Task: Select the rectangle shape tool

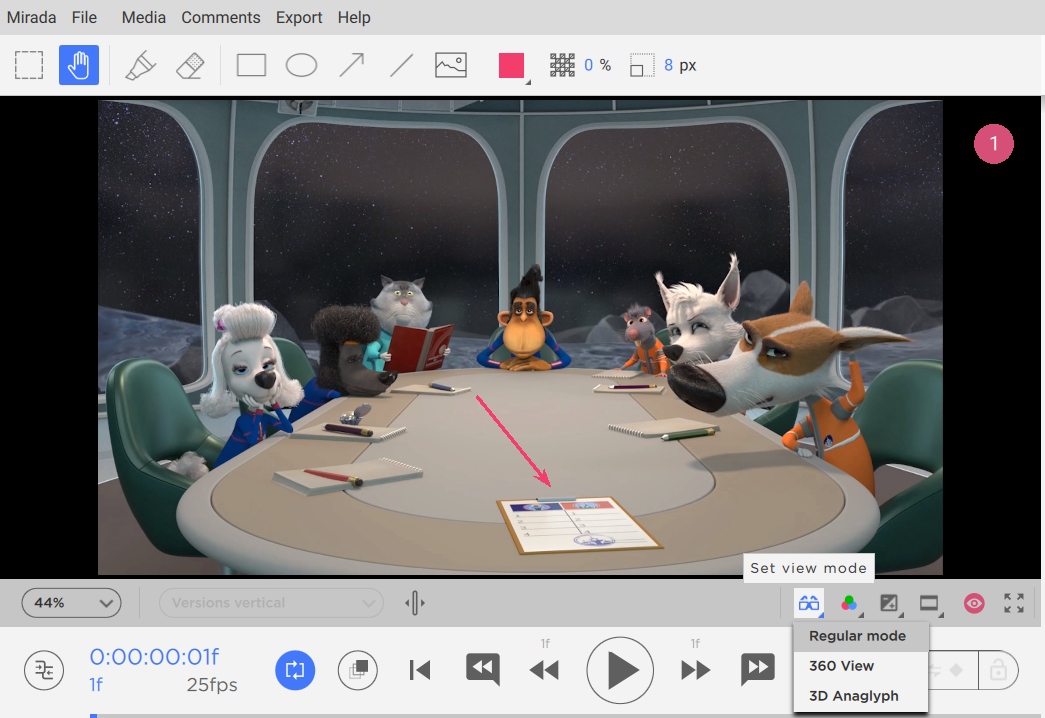Action: [x=251, y=65]
